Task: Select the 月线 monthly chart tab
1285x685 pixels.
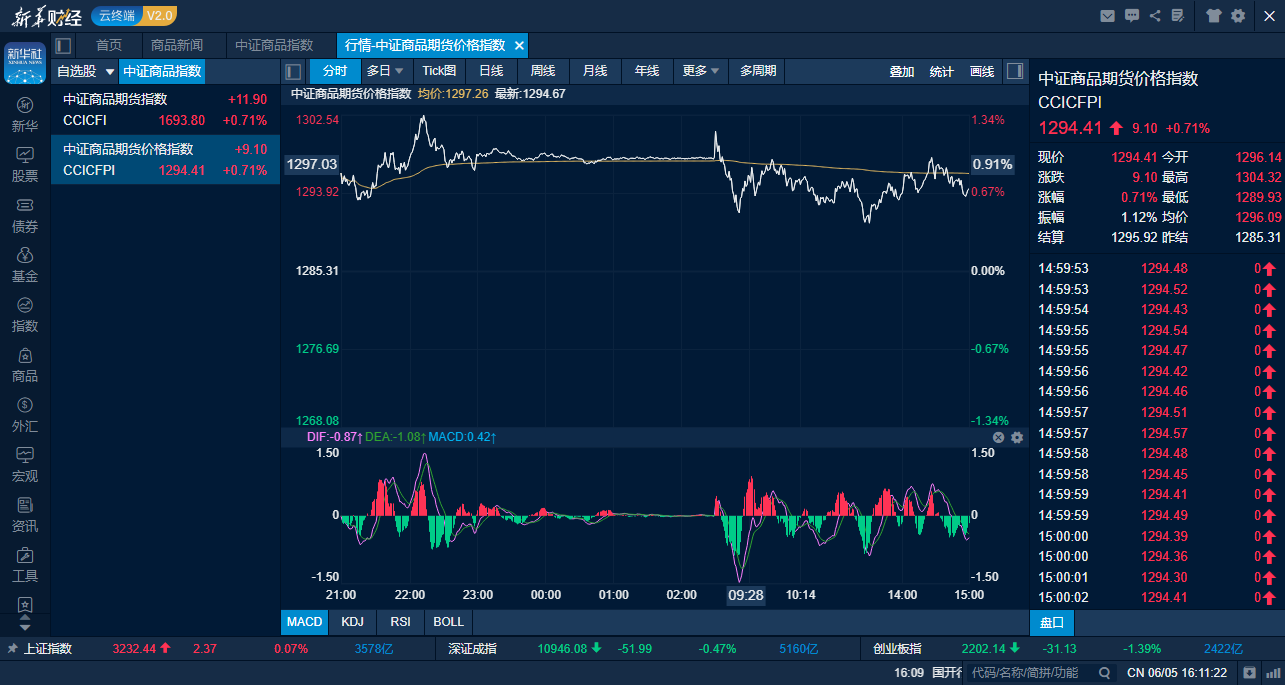Action: (x=595, y=71)
